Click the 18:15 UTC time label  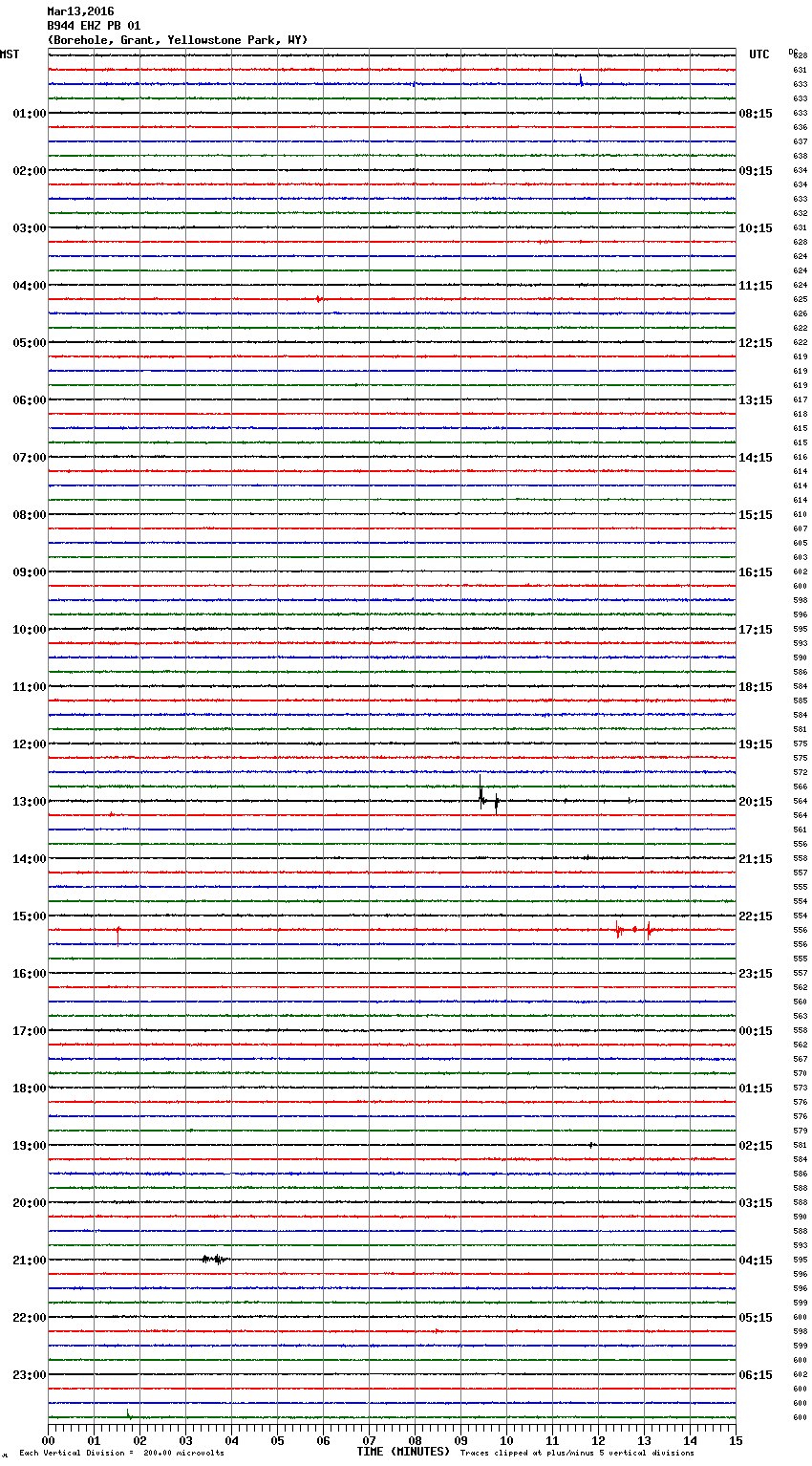pyautogui.click(x=756, y=687)
